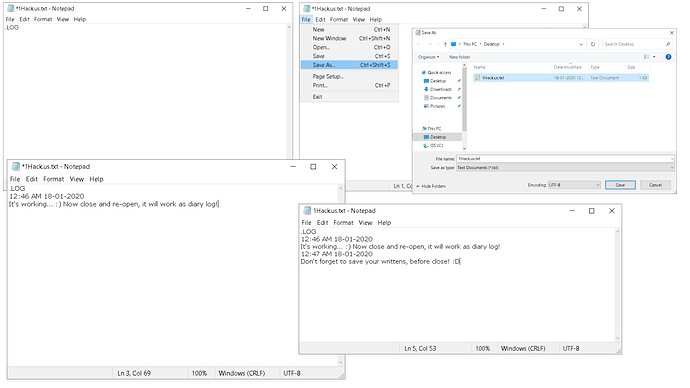Image resolution: width=690 pixels, height=388 pixels.
Task: Select Quick access star in navigation pane
Action: (424, 73)
